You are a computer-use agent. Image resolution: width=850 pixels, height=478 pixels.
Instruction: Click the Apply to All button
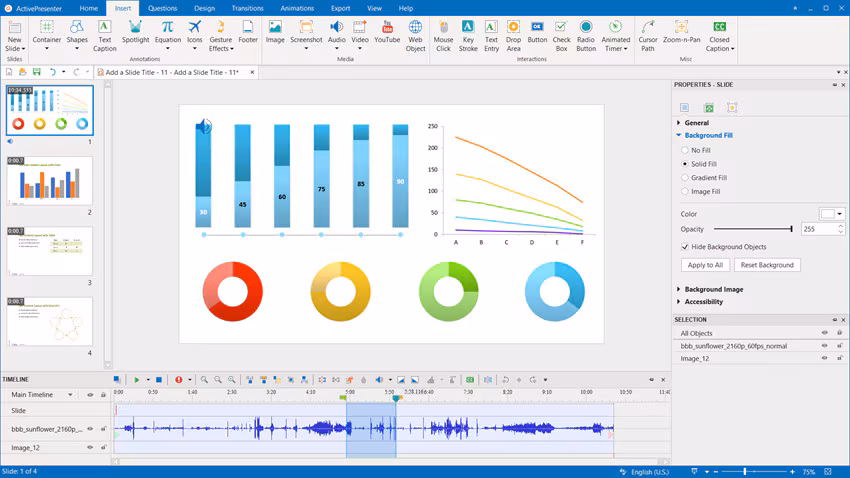705,265
